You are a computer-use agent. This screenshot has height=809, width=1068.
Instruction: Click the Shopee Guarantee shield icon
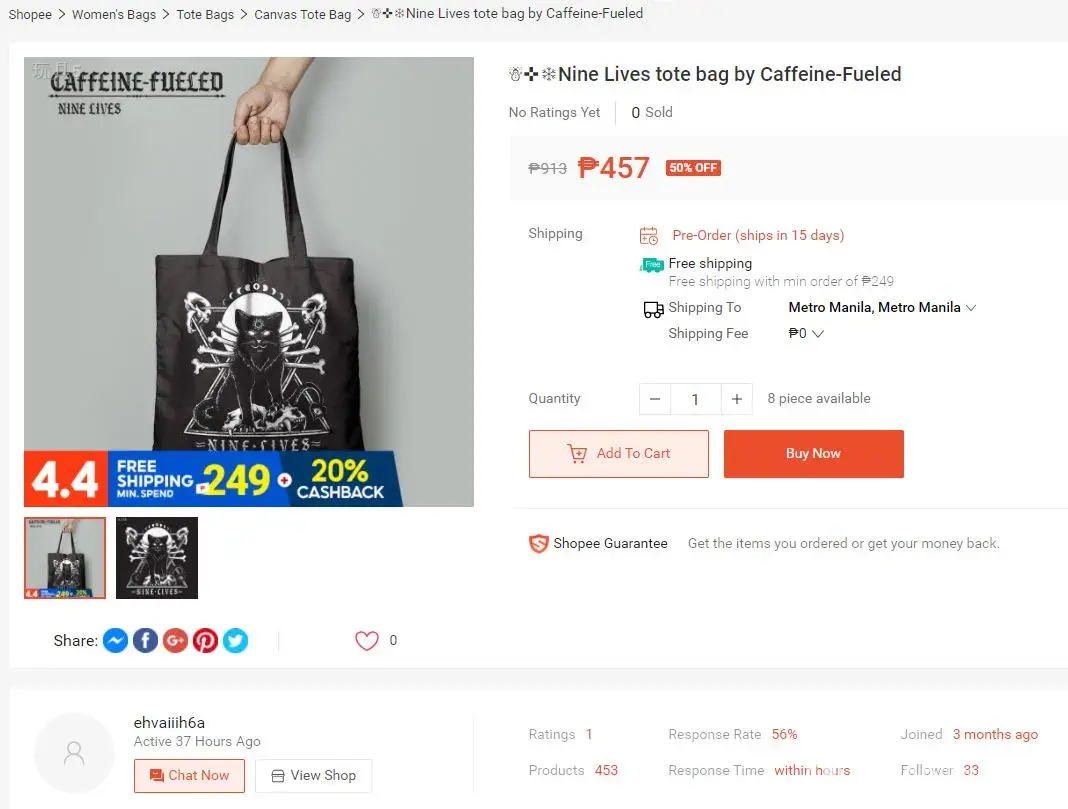point(538,544)
